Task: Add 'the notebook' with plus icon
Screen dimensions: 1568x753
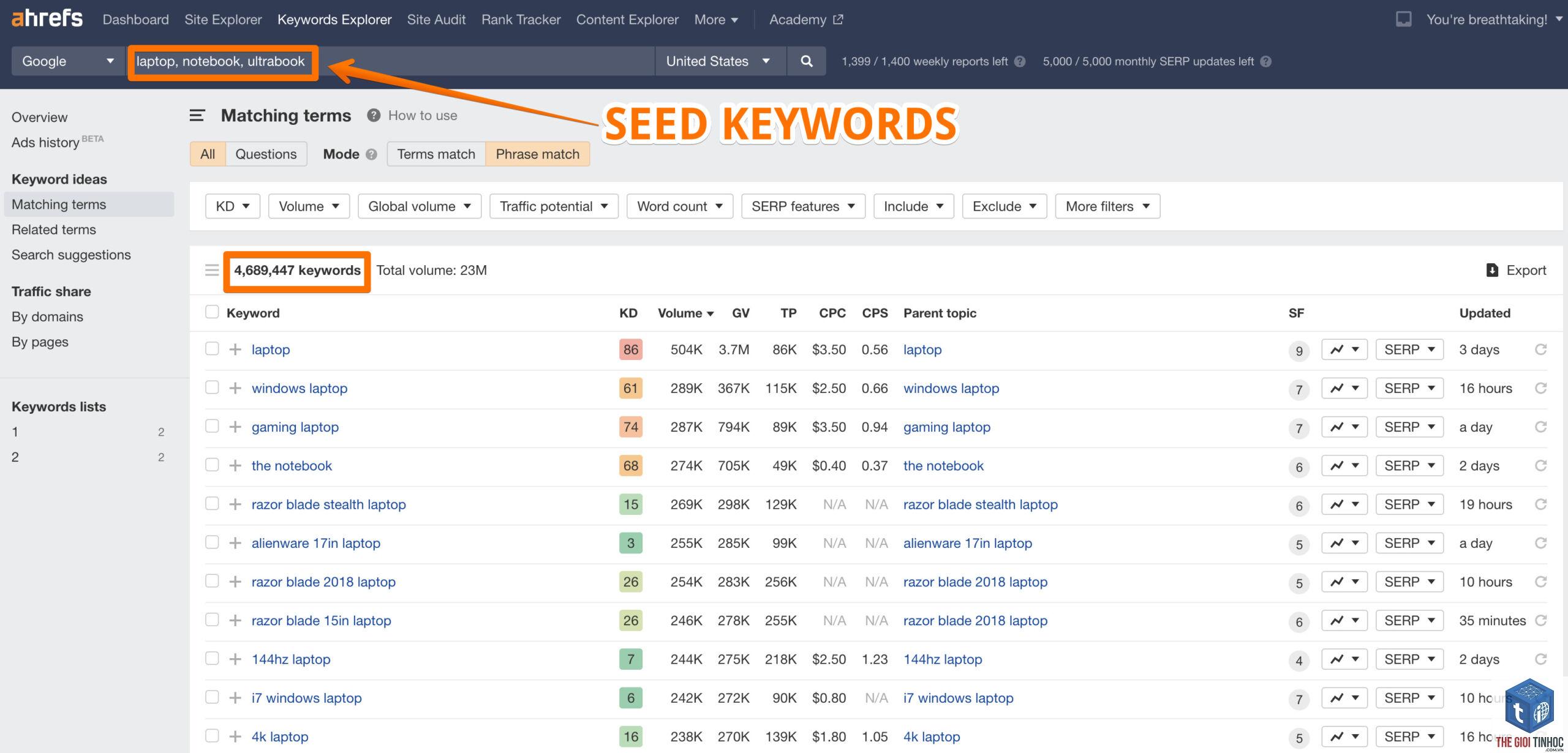Action: (x=235, y=465)
